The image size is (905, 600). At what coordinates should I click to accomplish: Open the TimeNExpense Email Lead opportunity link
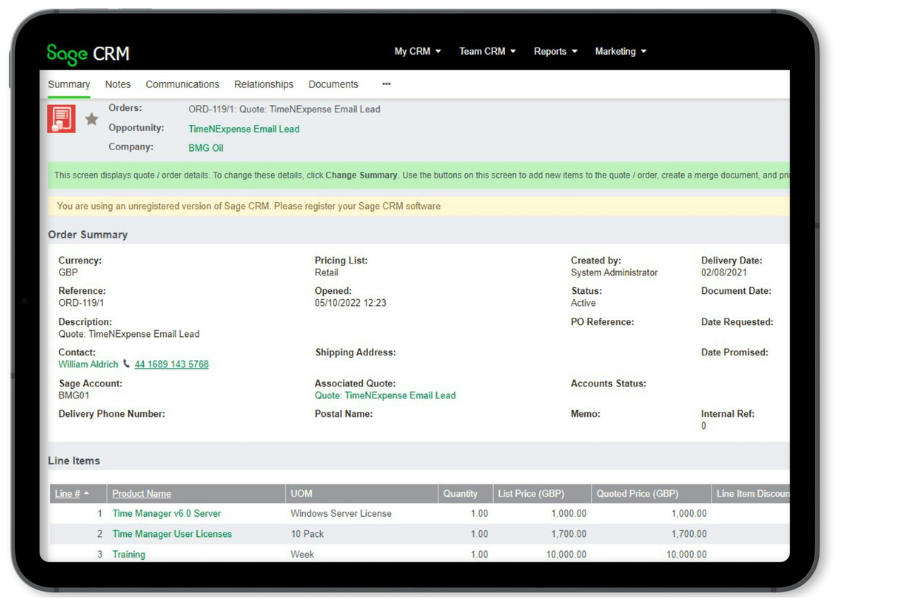[x=244, y=129]
